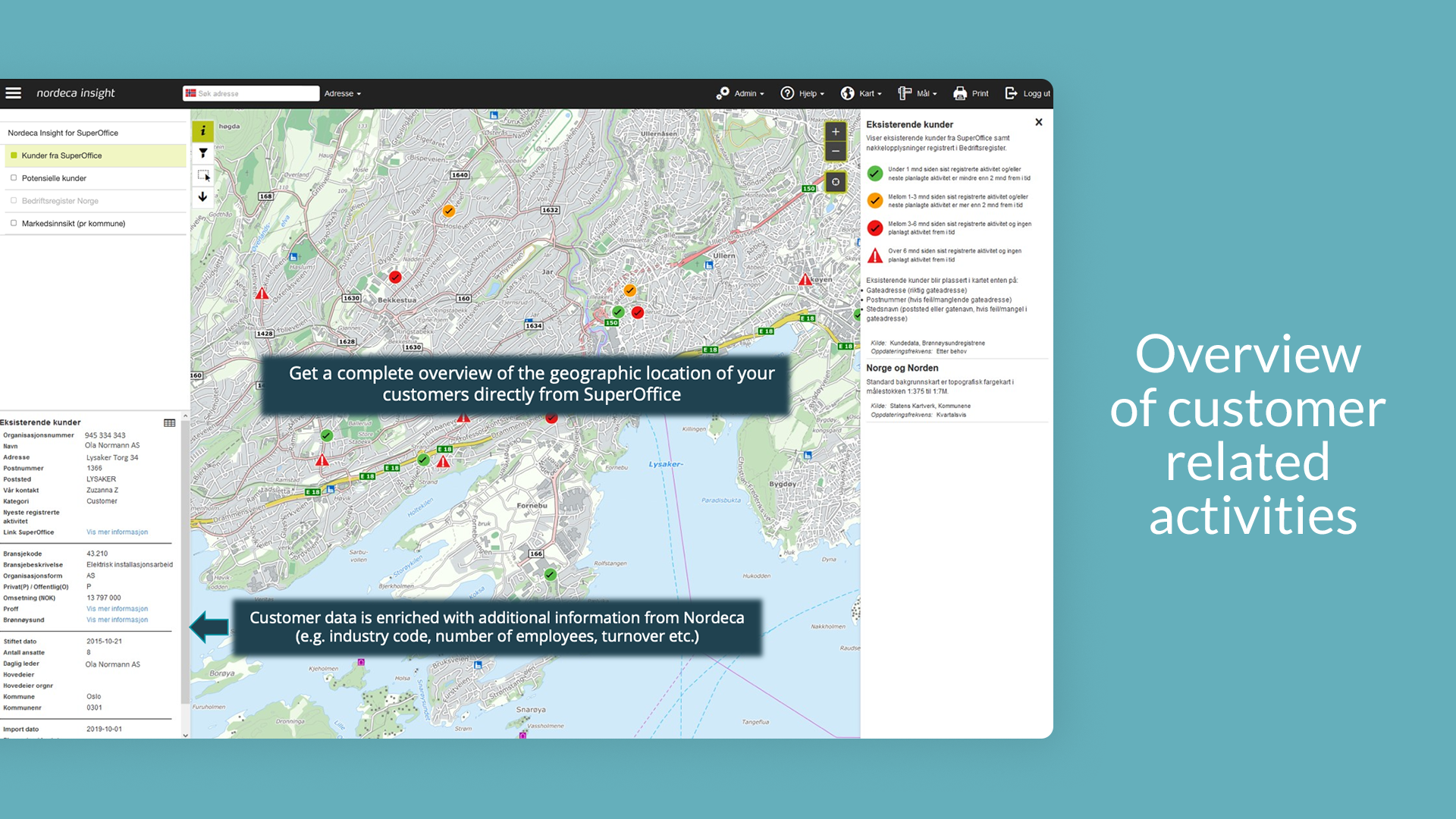Enable the Potensielle kunder layer checkbox
The width and height of the screenshot is (1456, 819).
14,178
